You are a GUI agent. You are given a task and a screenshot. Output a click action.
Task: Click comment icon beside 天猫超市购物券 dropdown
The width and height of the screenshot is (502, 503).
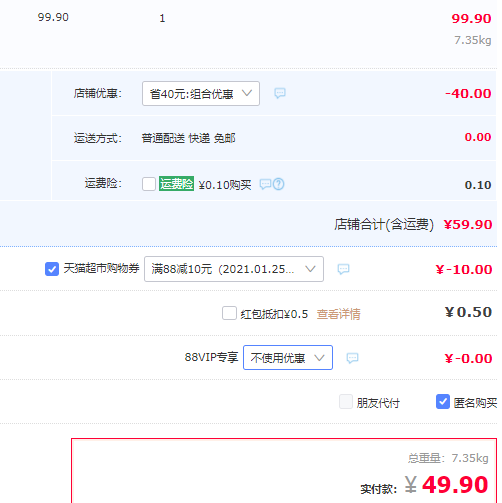point(343,269)
